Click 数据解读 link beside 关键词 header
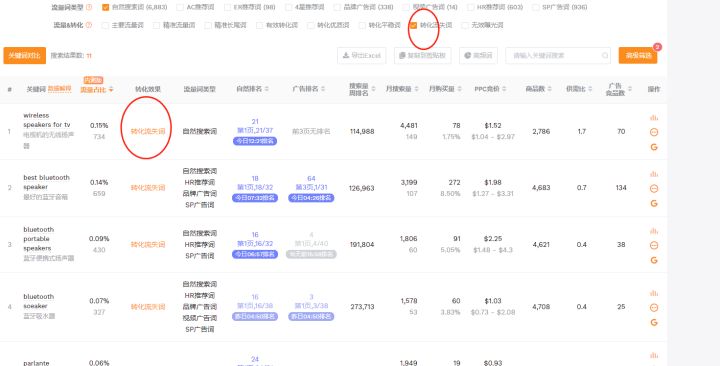The width and height of the screenshot is (720, 366). click(60, 89)
